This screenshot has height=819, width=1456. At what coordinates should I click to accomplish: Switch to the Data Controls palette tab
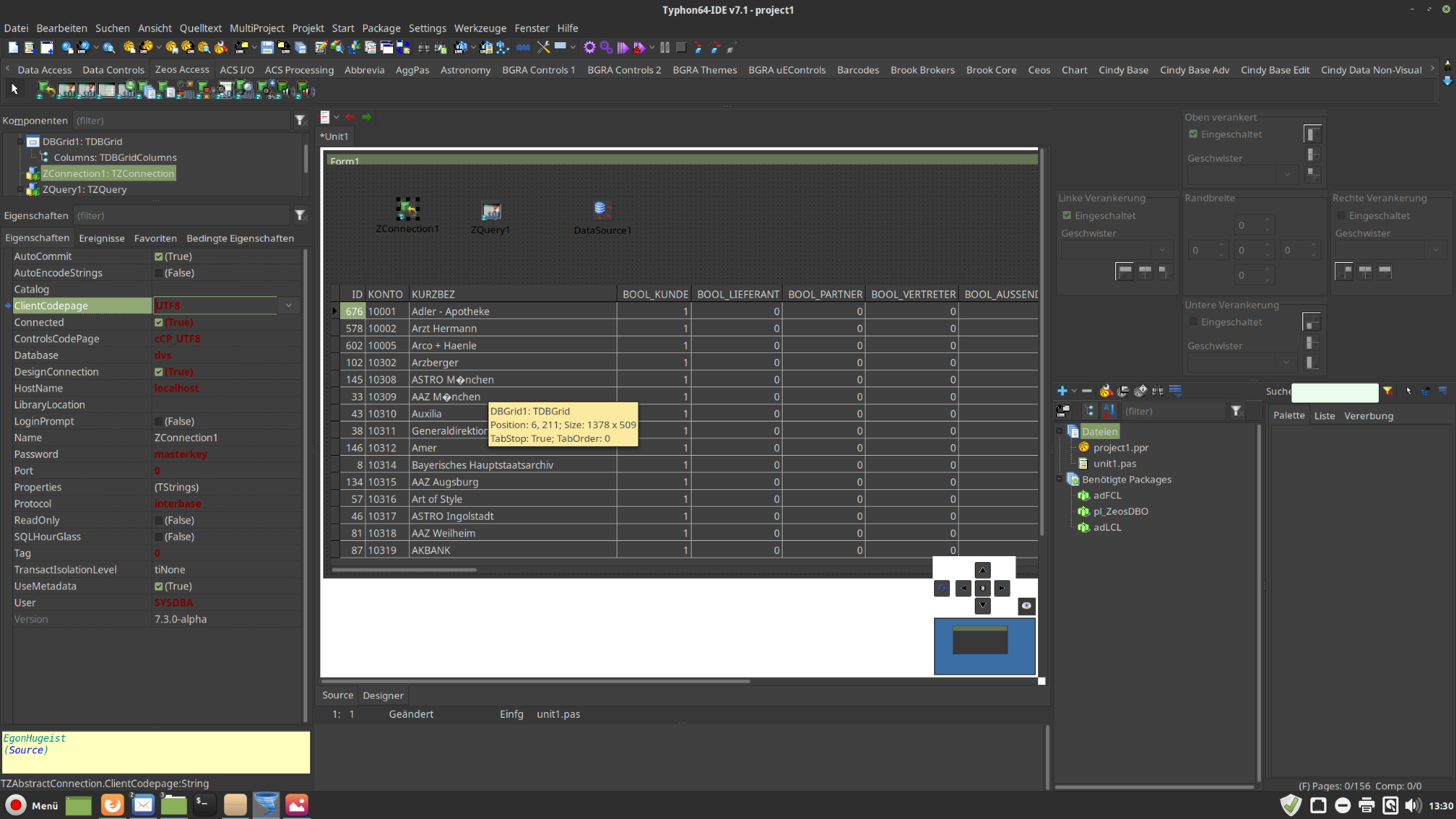tap(113, 70)
